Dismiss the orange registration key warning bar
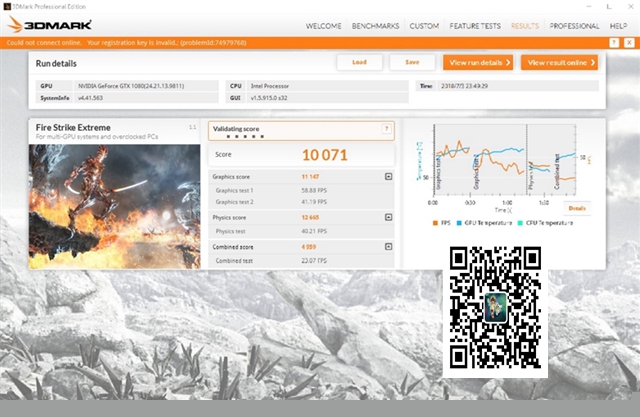Screen dimensions: 640x417 tap(628, 43)
